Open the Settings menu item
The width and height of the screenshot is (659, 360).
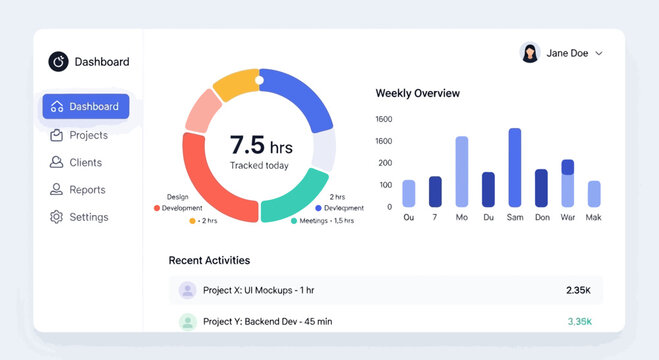click(79, 217)
